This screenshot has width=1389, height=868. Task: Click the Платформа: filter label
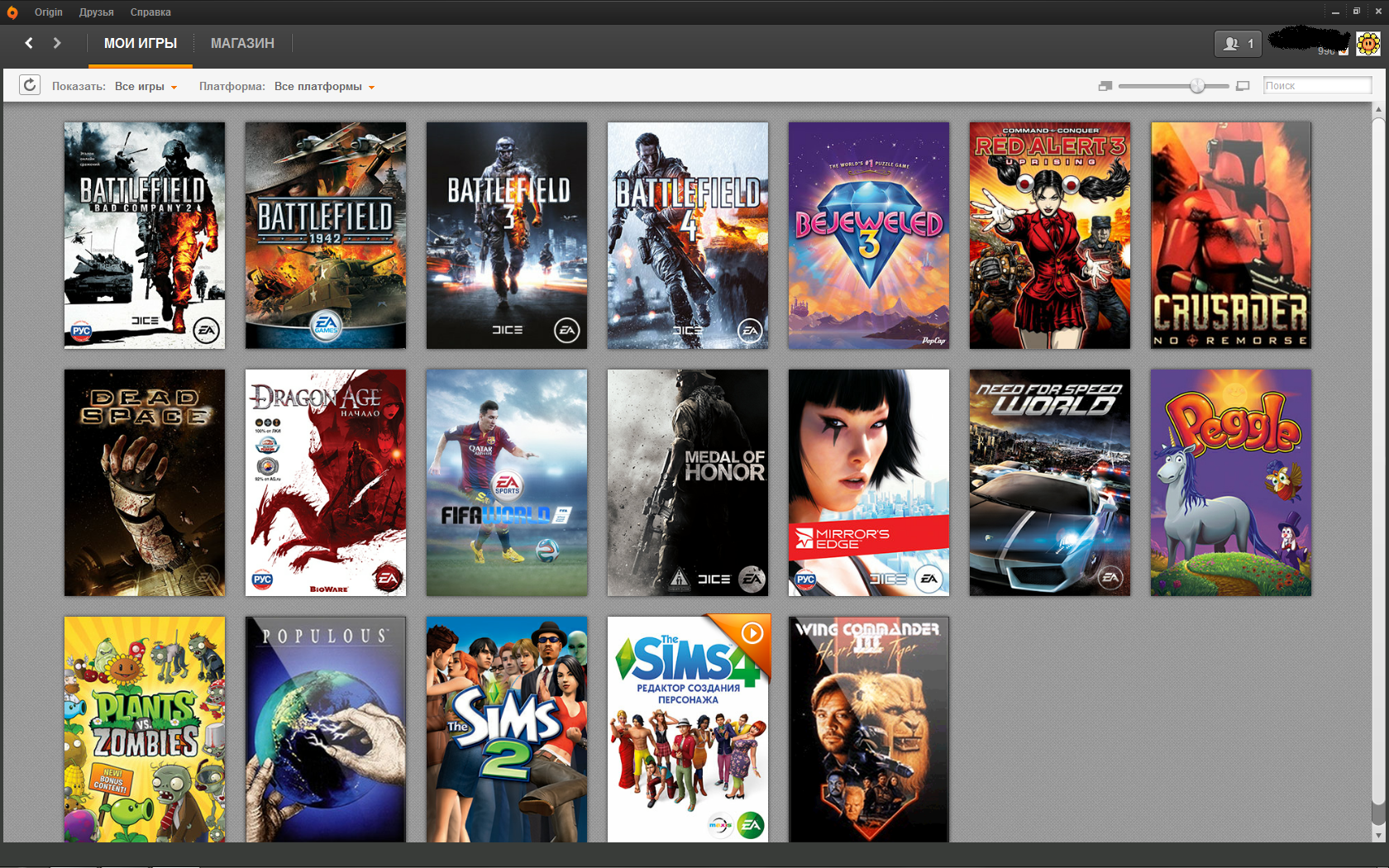point(231,87)
